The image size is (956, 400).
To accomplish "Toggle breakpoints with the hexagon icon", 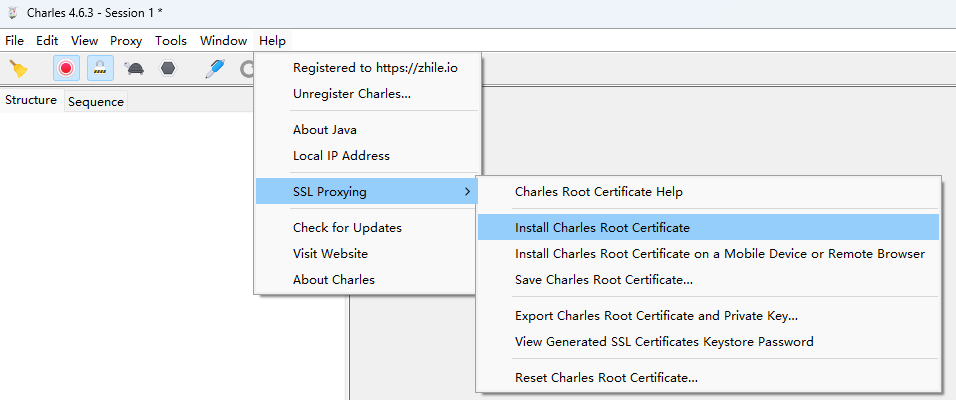I will [168, 68].
